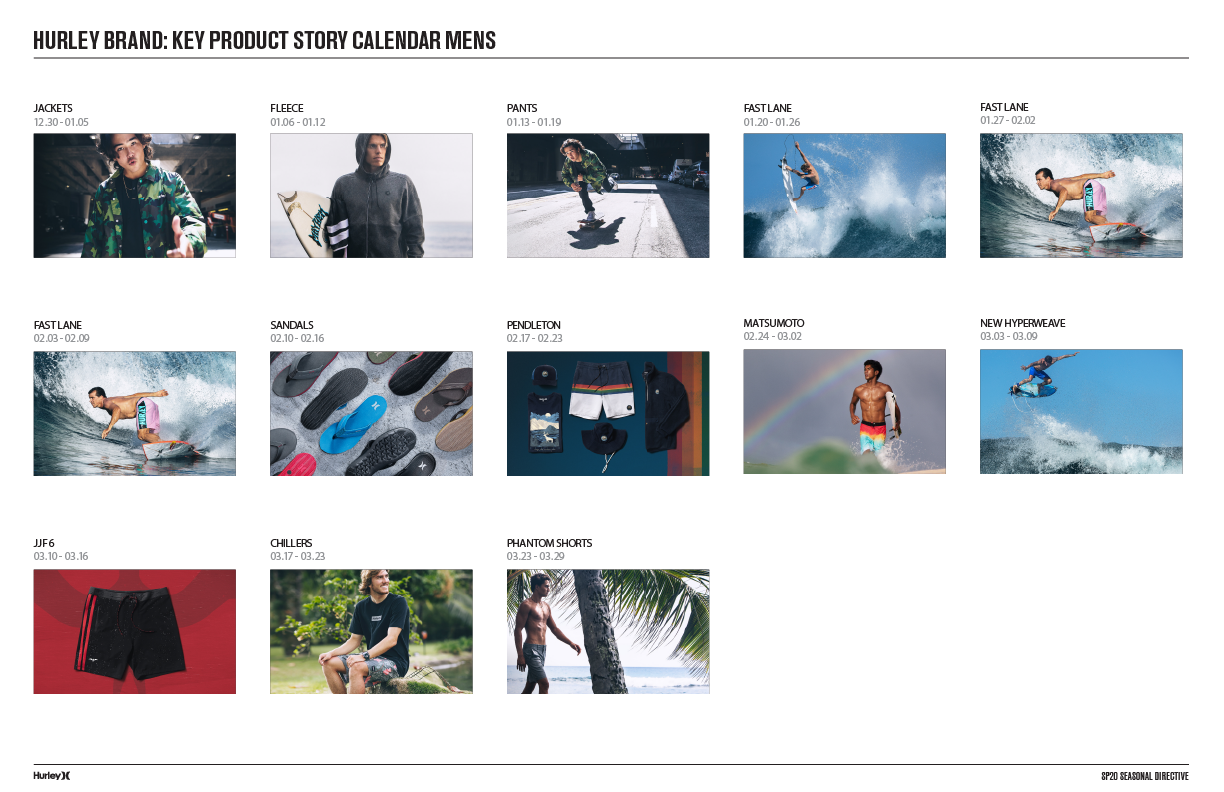The image size is (1224, 792).
Task: Click the date range '01.13 - 01.19'
Action: pos(534,122)
